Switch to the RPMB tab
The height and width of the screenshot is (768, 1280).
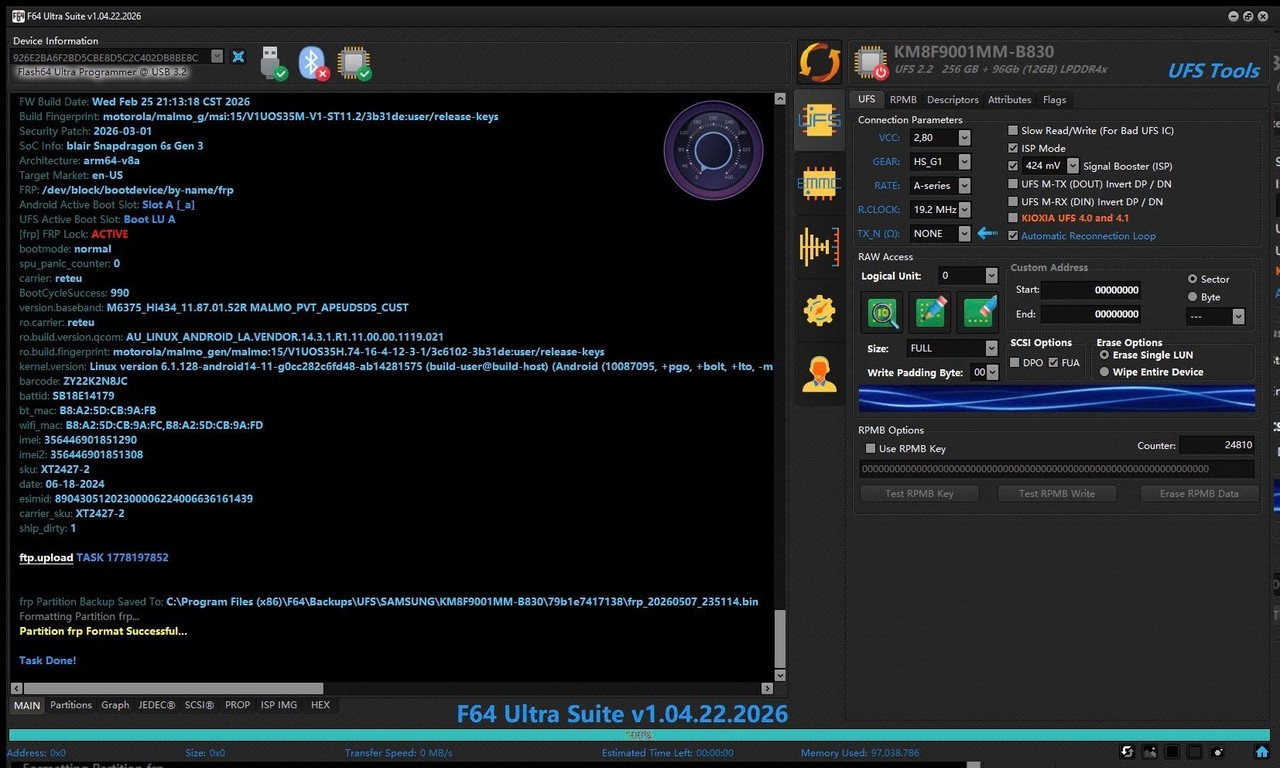pyautogui.click(x=903, y=100)
